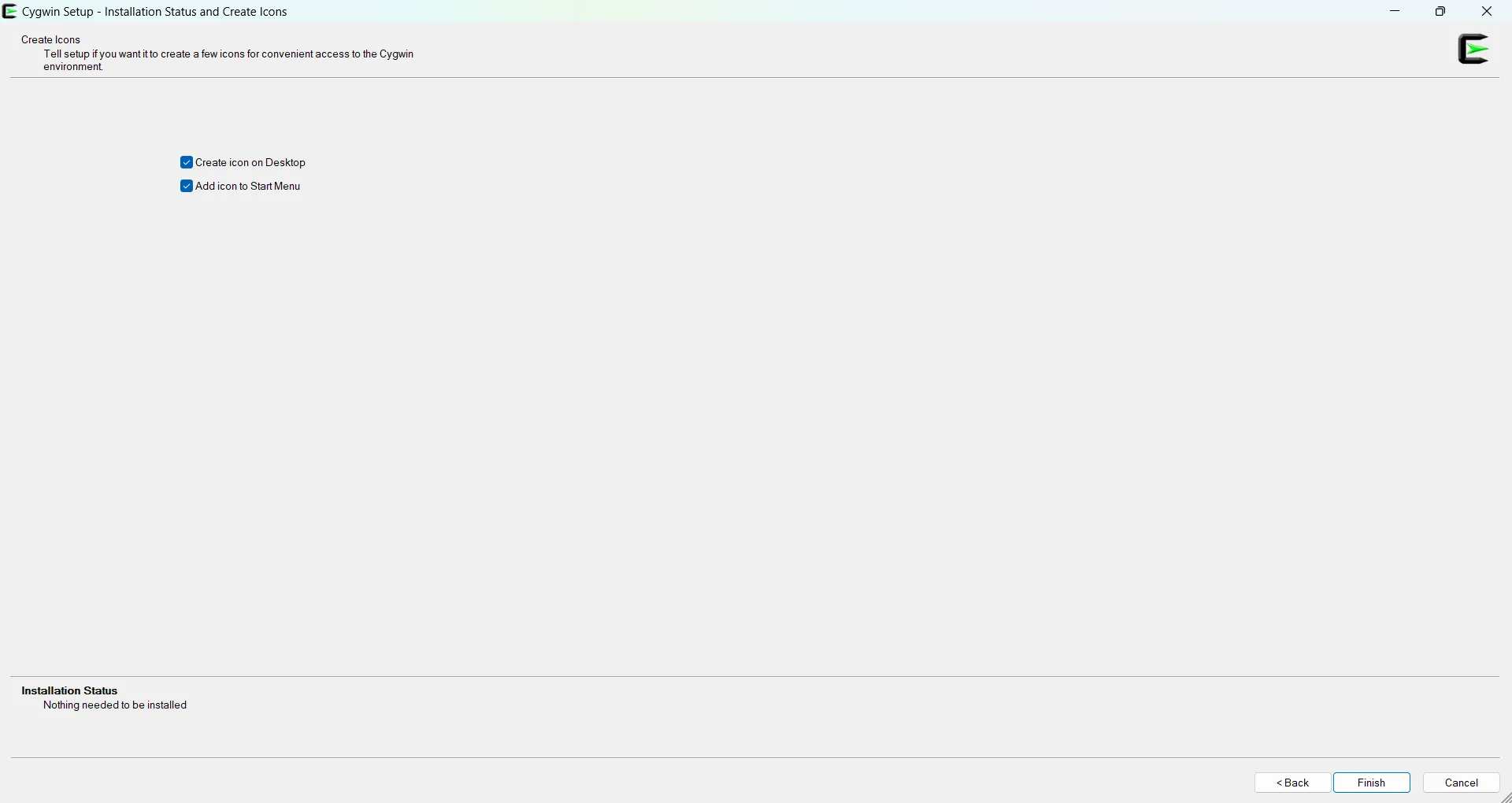Screen dimensions: 1512x803
Task: Go back with the Back button
Action: click(x=1292, y=783)
